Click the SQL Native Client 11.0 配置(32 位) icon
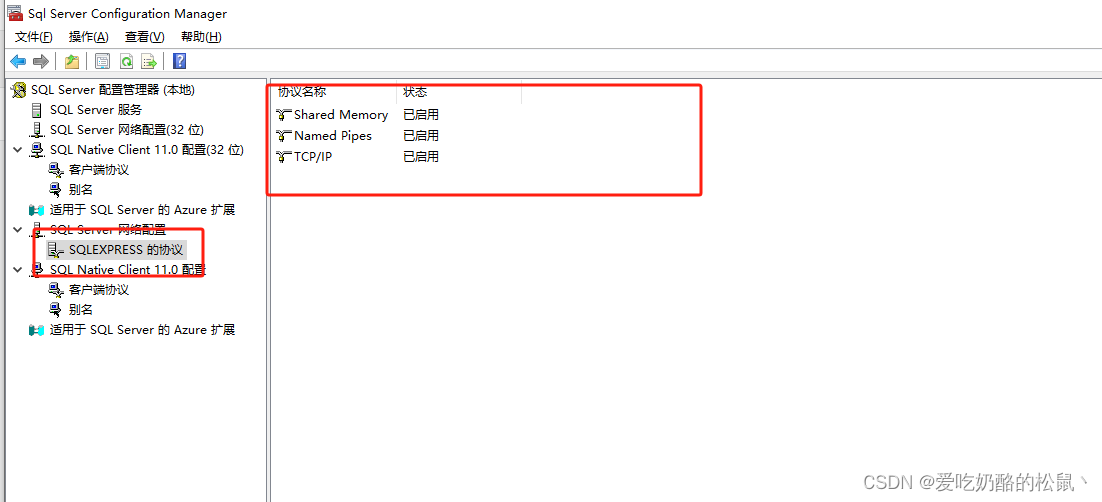Image resolution: width=1102 pixels, height=502 pixels. 37,150
